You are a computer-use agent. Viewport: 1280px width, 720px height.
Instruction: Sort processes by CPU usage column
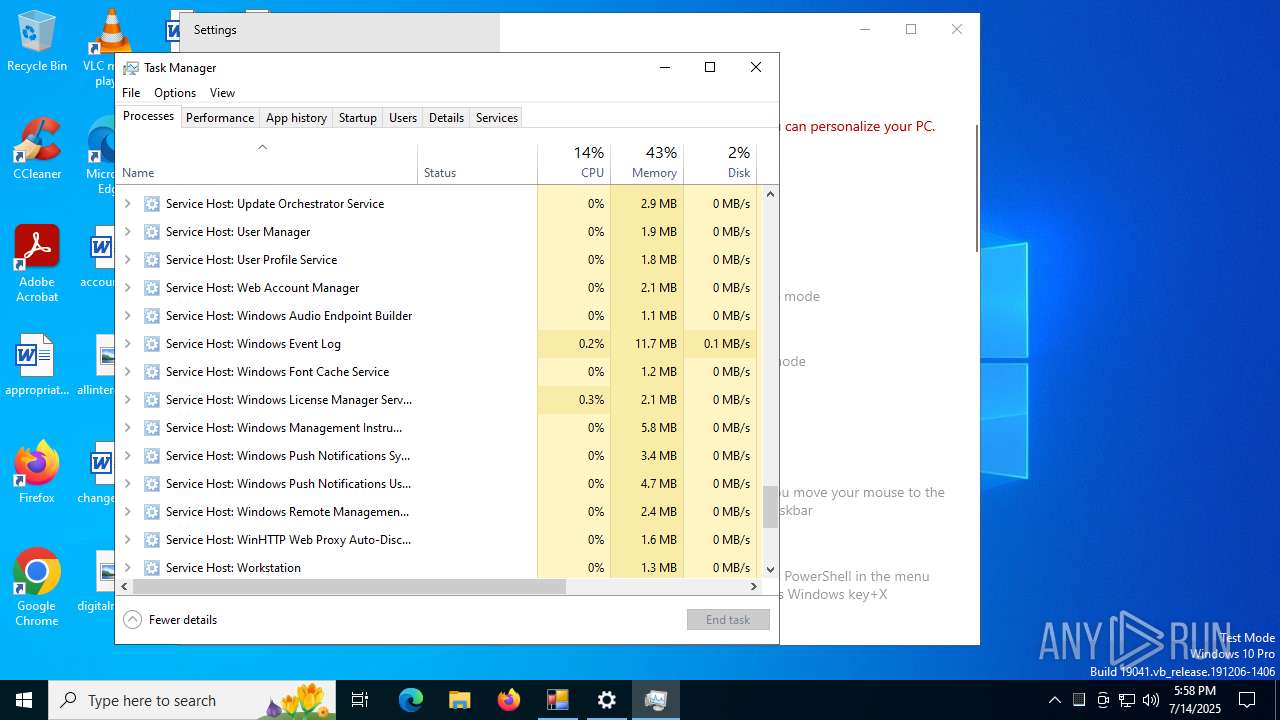[574, 164]
